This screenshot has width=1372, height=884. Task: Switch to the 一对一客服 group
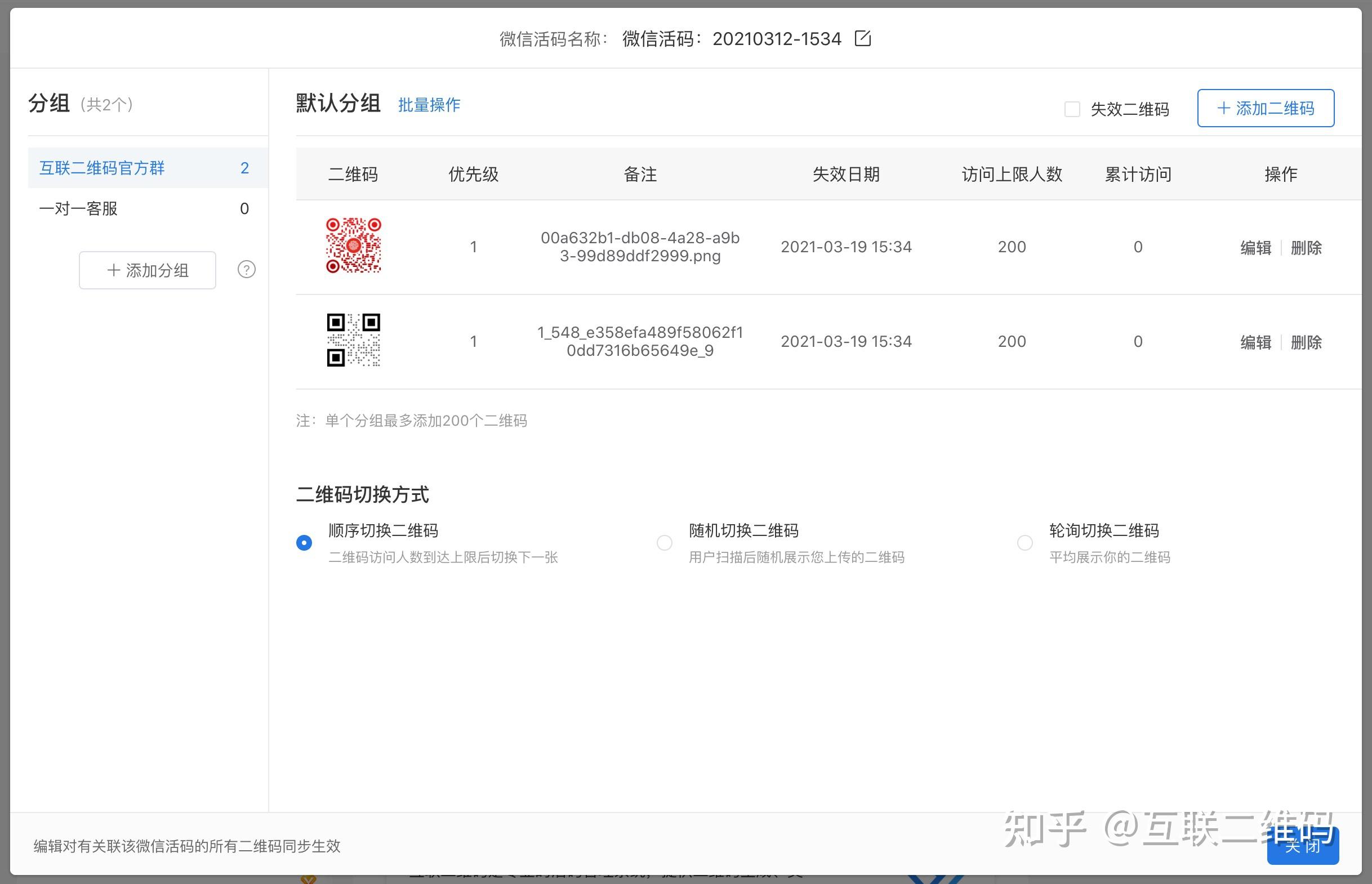pyautogui.click(x=78, y=208)
